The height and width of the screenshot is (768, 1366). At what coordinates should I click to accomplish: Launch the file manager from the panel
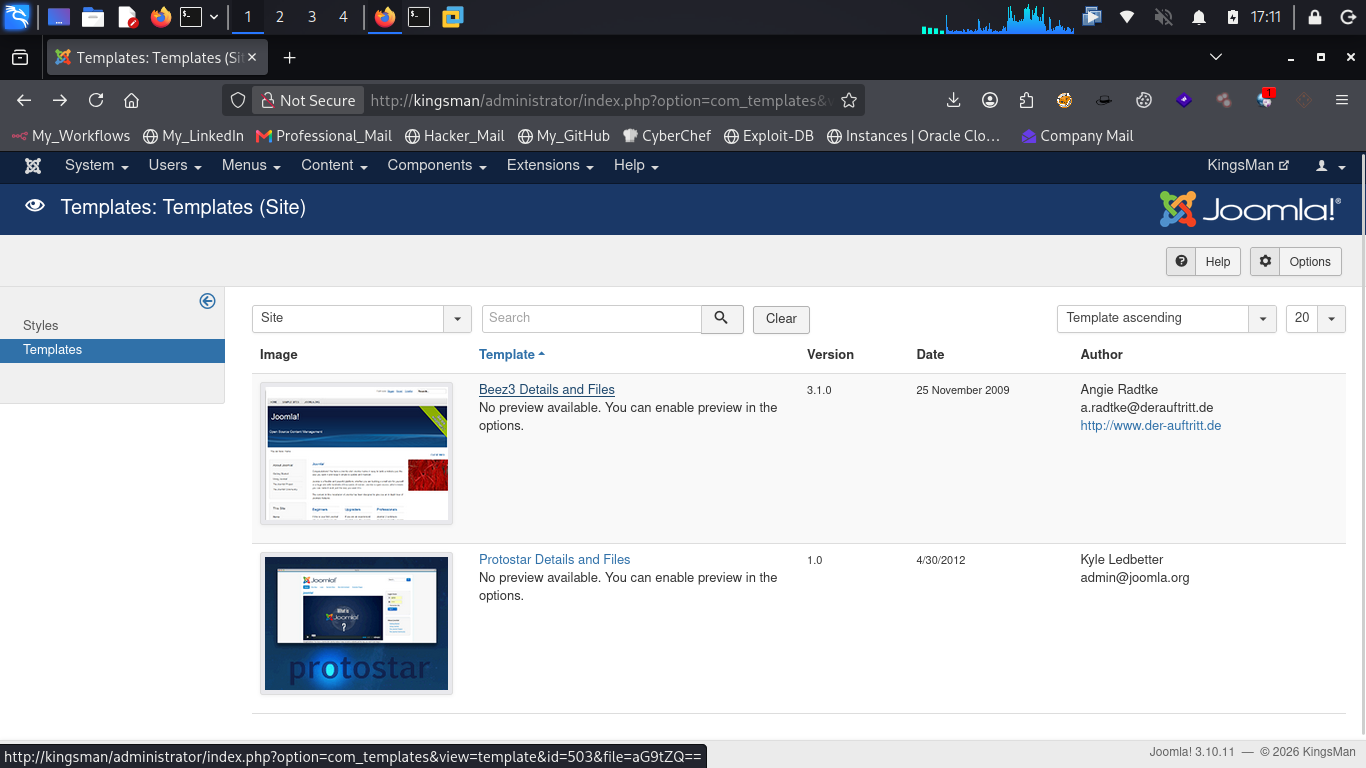93,17
